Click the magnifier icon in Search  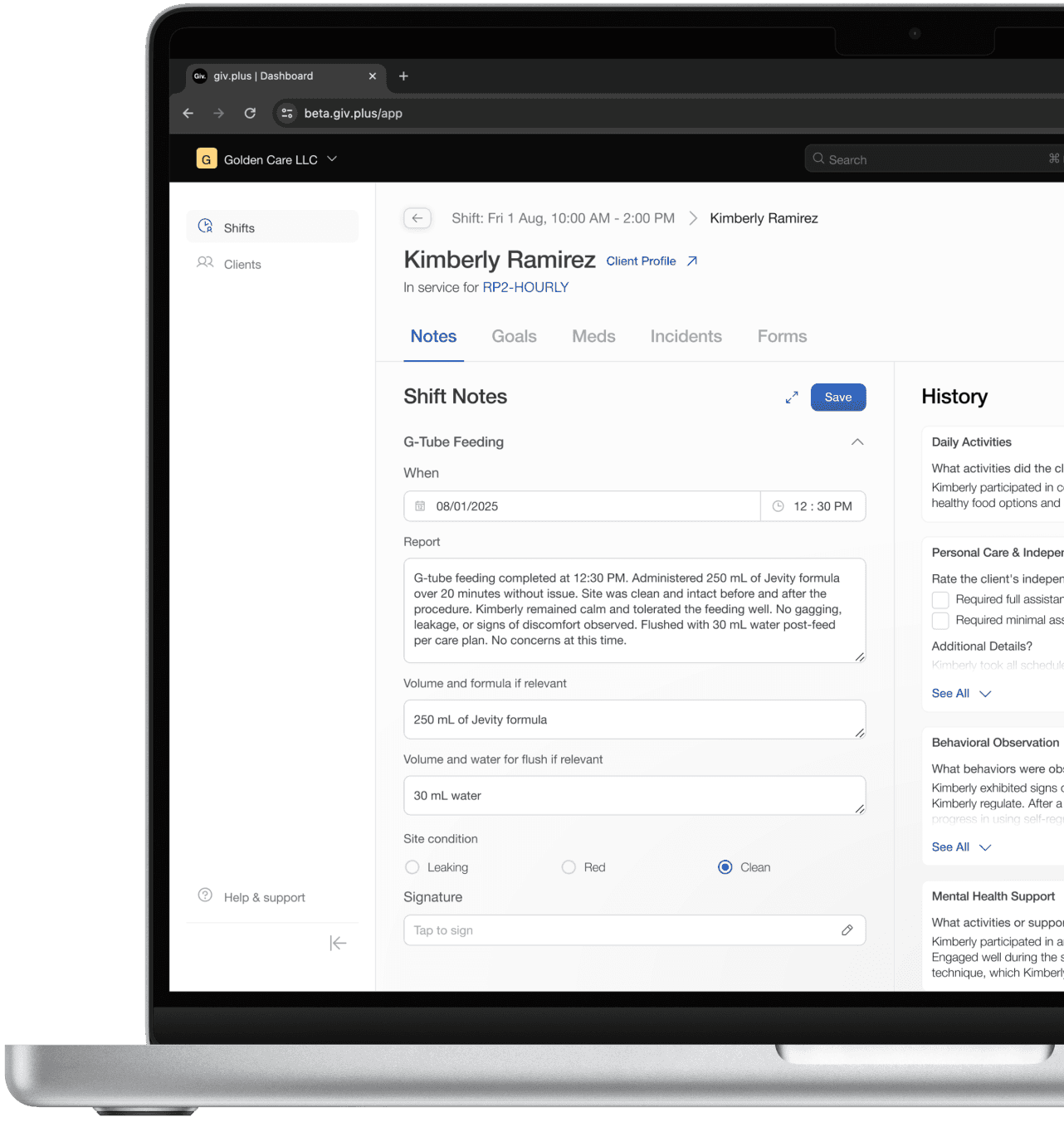tap(818, 159)
